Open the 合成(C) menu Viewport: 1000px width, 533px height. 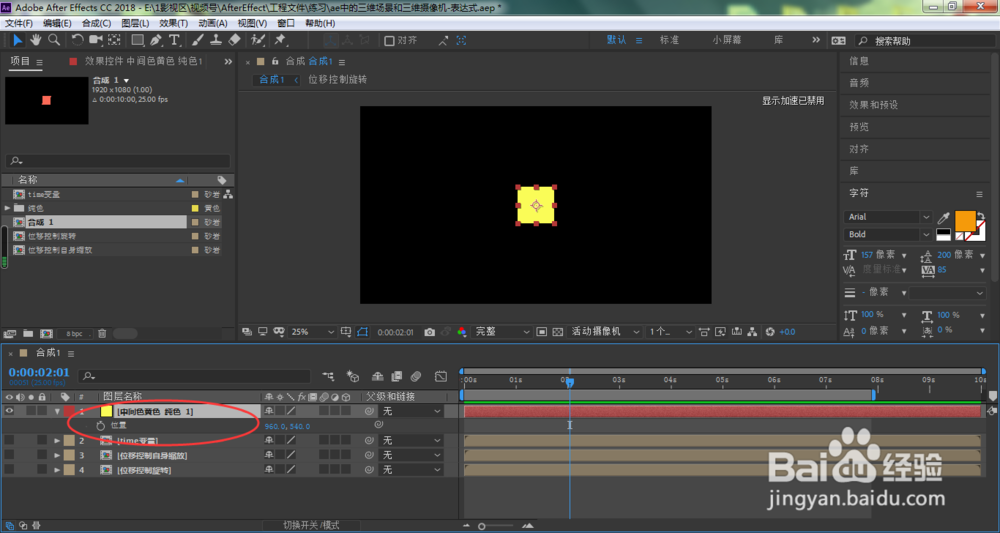click(96, 23)
